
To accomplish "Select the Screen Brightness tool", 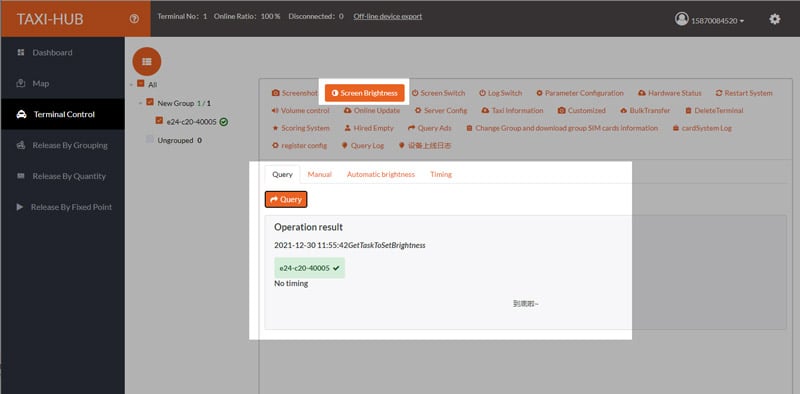I will (x=364, y=93).
